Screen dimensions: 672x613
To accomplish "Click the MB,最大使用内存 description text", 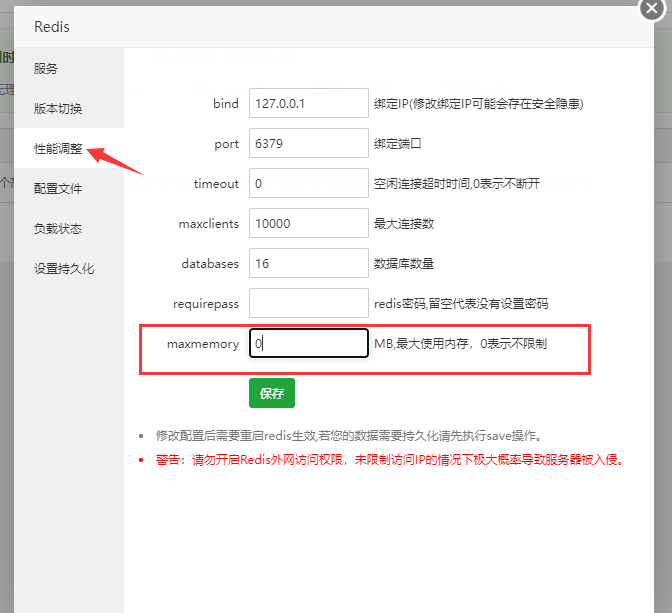I will coord(460,343).
